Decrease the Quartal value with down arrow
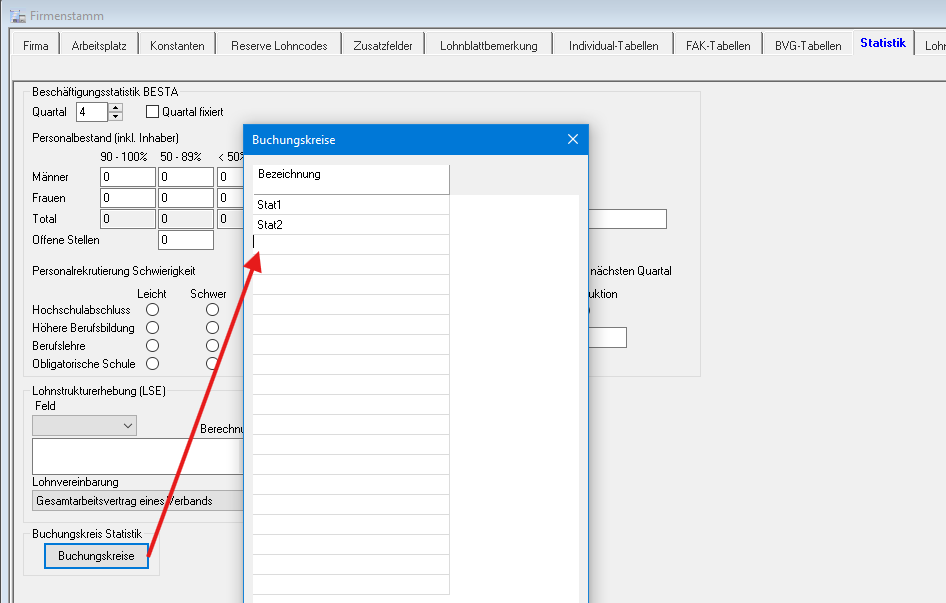The height and width of the screenshot is (603, 946). tap(116, 116)
